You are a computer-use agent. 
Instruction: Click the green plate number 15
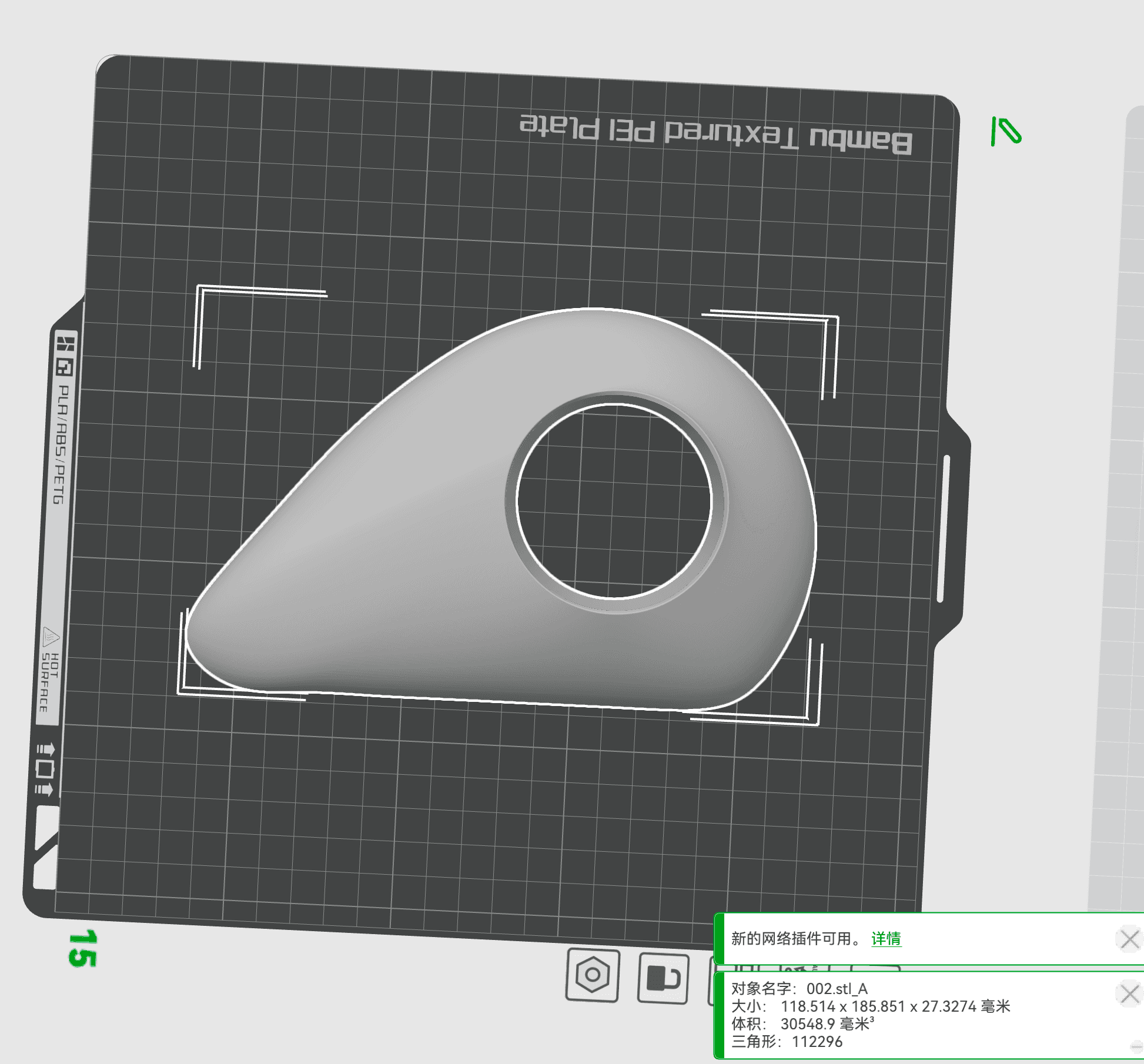pyautogui.click(x=82, y=948)
